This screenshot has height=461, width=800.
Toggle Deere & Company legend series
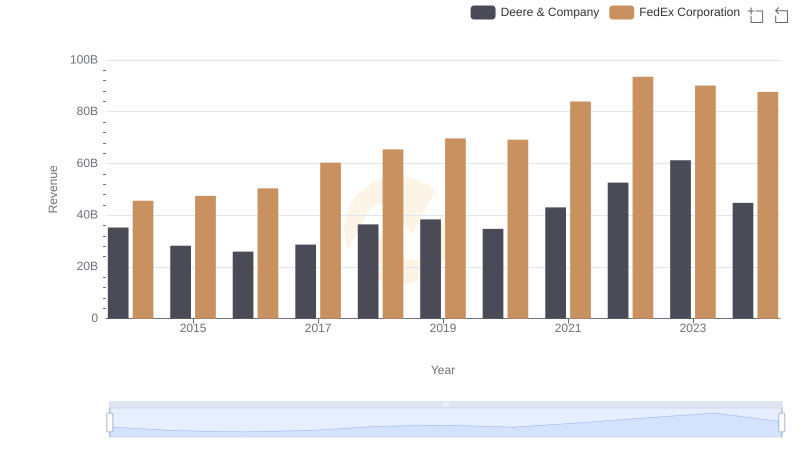coord(535,12)
